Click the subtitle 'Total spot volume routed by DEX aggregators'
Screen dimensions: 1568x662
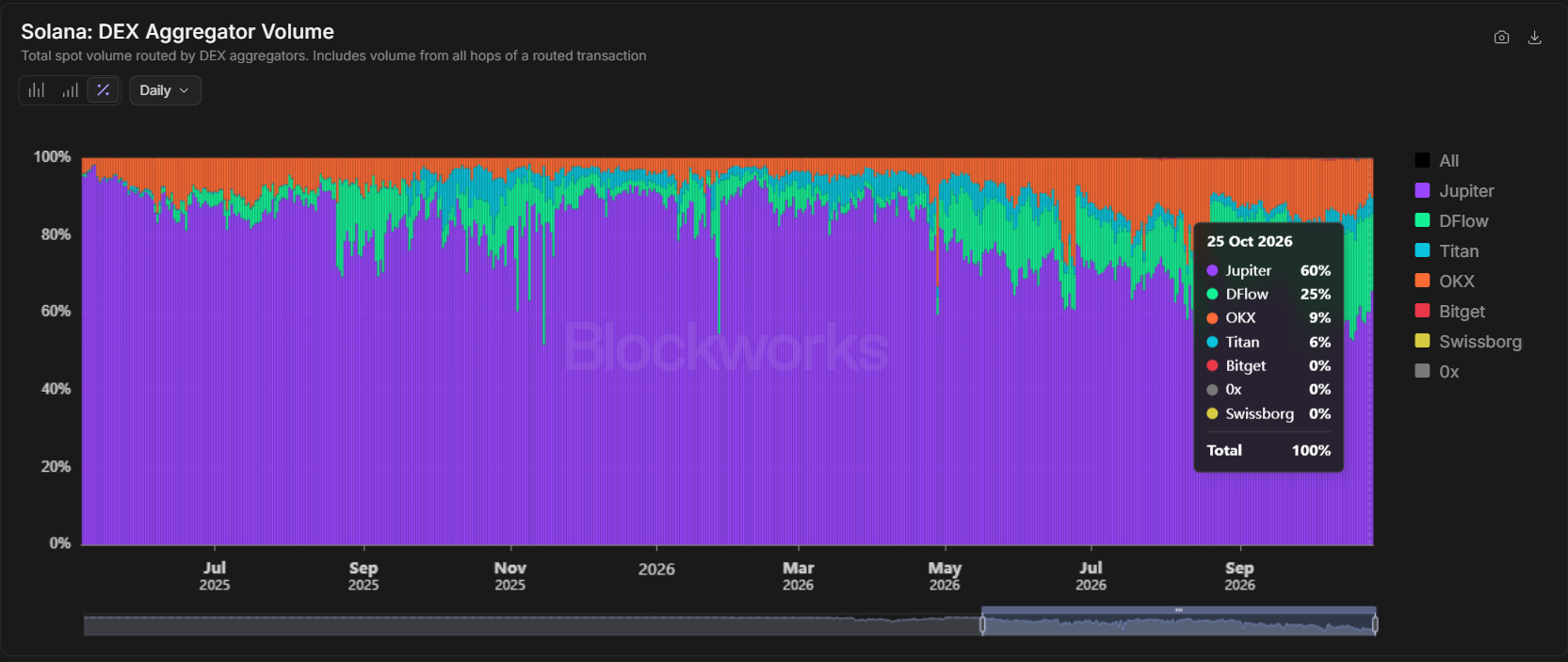point(165,56)
